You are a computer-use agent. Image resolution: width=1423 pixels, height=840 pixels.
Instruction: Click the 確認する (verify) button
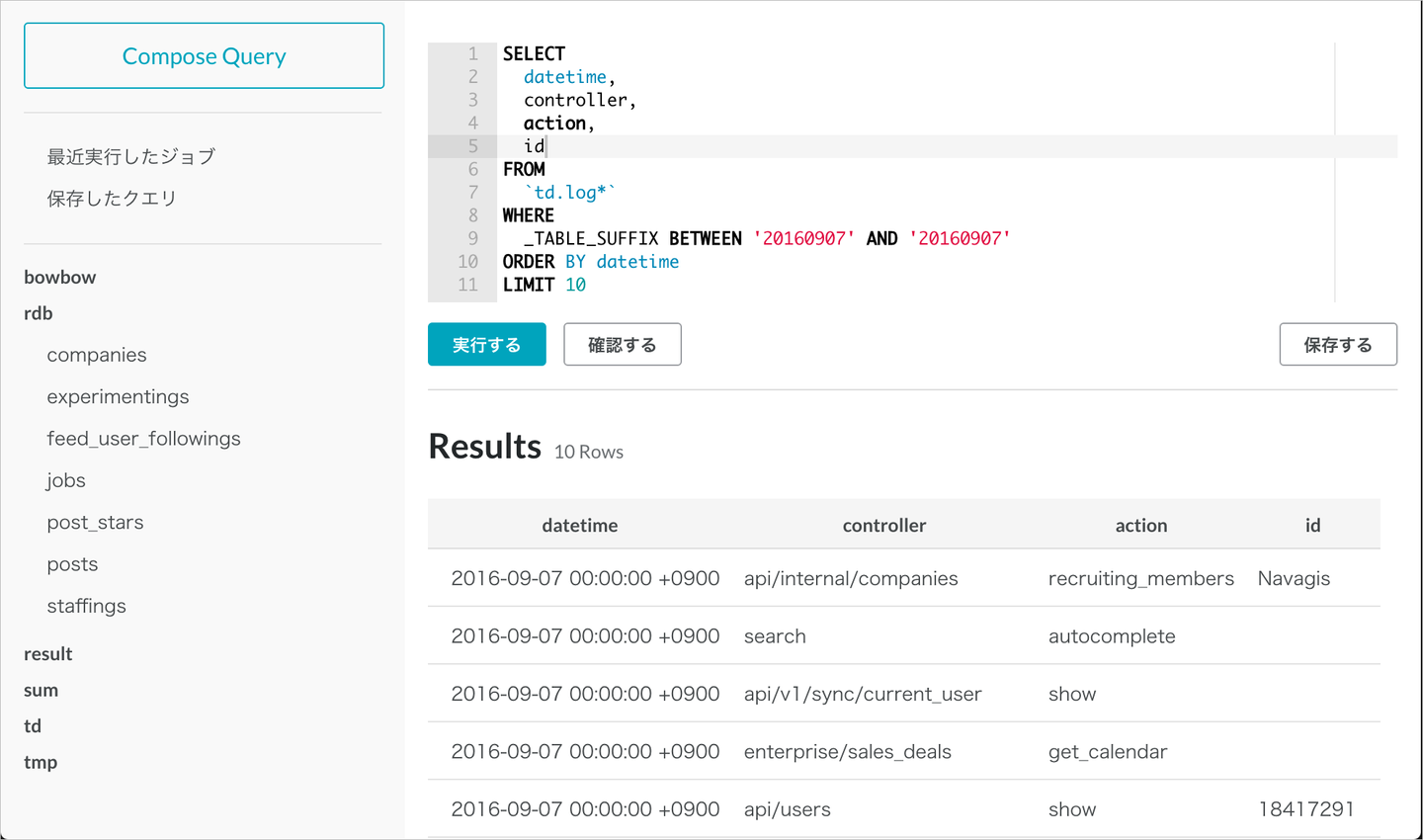point(623,345)
